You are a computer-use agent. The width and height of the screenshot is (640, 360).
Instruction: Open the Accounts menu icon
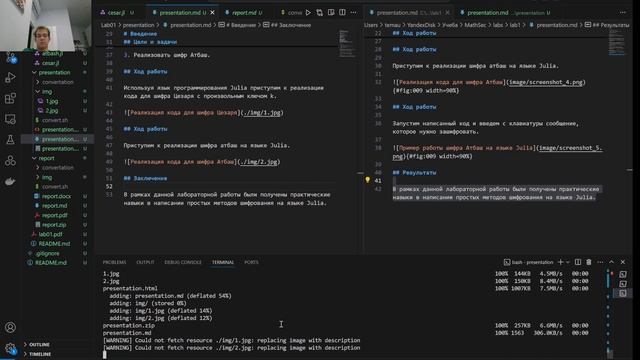point(10,327)
